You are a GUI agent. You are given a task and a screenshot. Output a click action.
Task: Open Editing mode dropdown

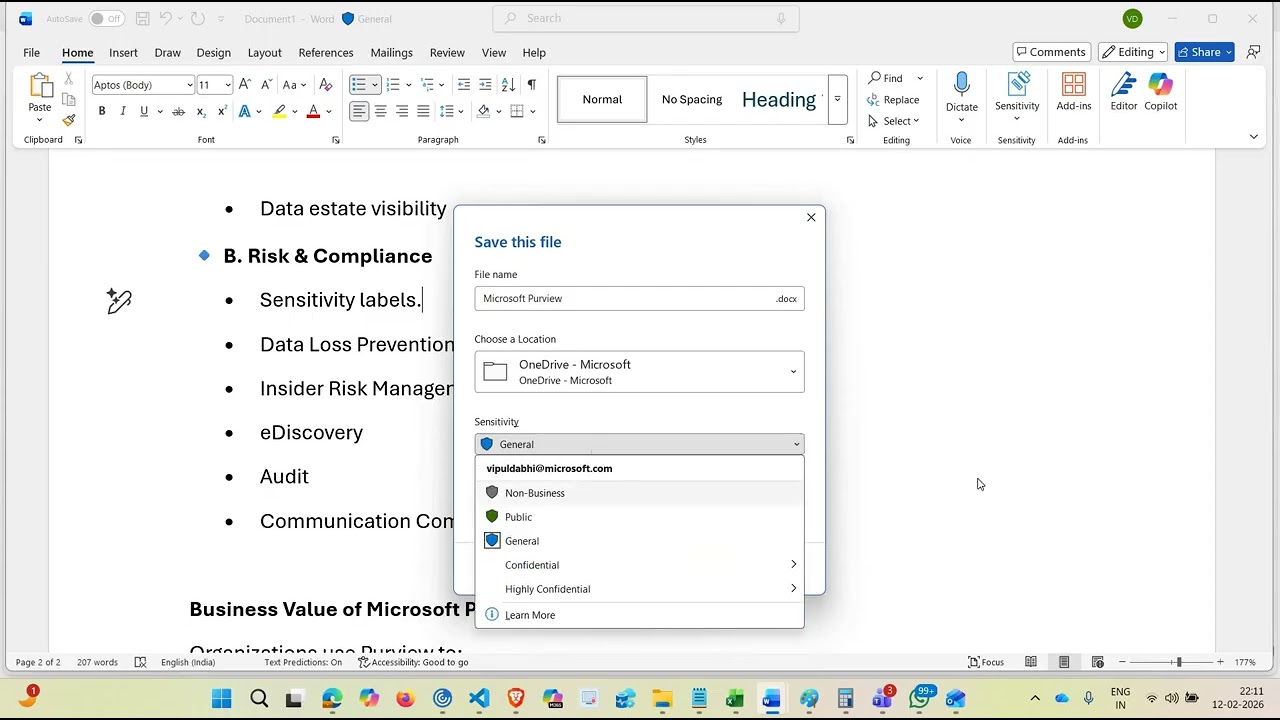point(1134,52)
